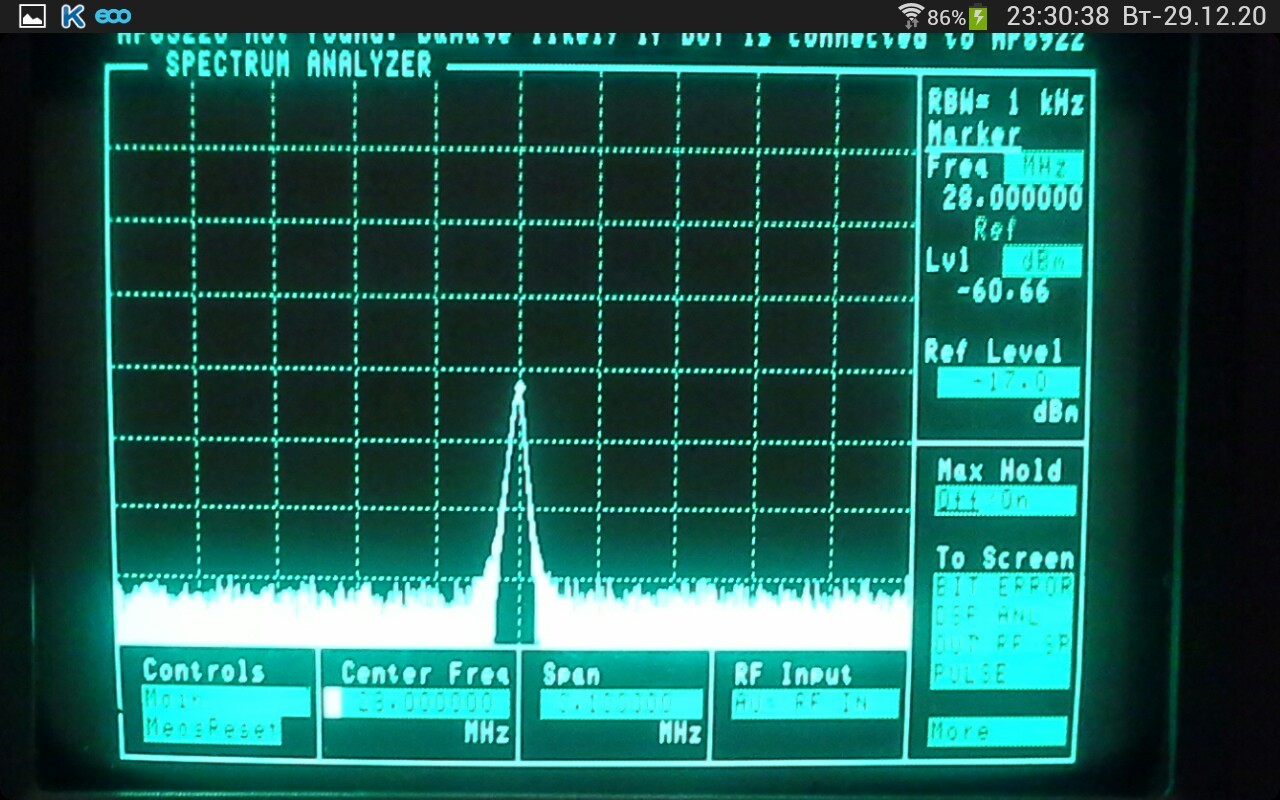Tap the gallery image icon in status bar

(32, 16)
